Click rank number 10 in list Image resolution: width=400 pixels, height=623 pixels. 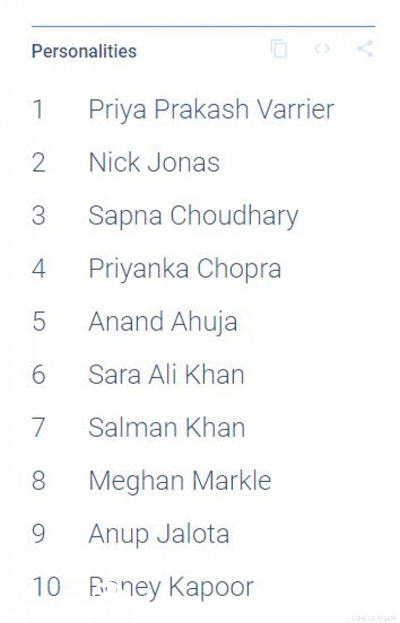pyautogui.click(x=46, y=587)
